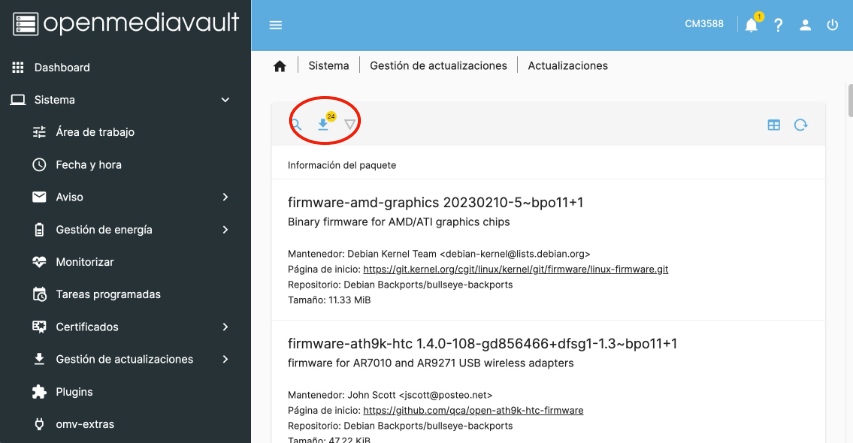
Task: Click 'Tamaño: 11.33 MiB' text
Action: 329,300
